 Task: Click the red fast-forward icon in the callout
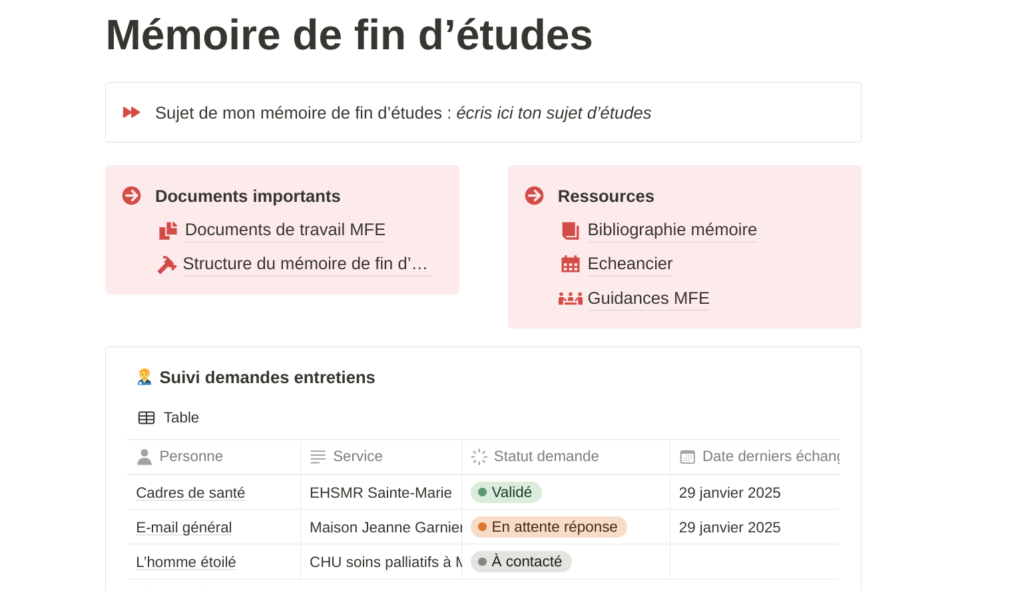(131, 112)
